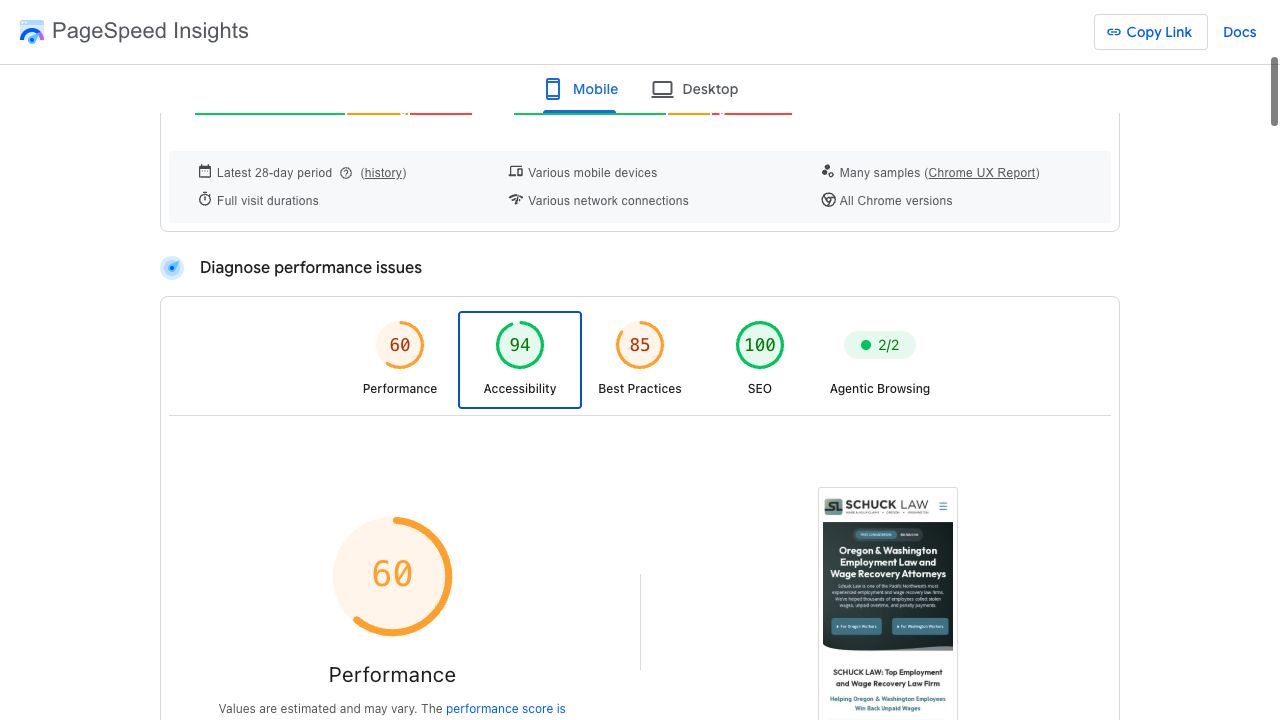Click the help icon next to 28-day period
The height and width of the screenshot is (720, 1280).
coord(346,173)
